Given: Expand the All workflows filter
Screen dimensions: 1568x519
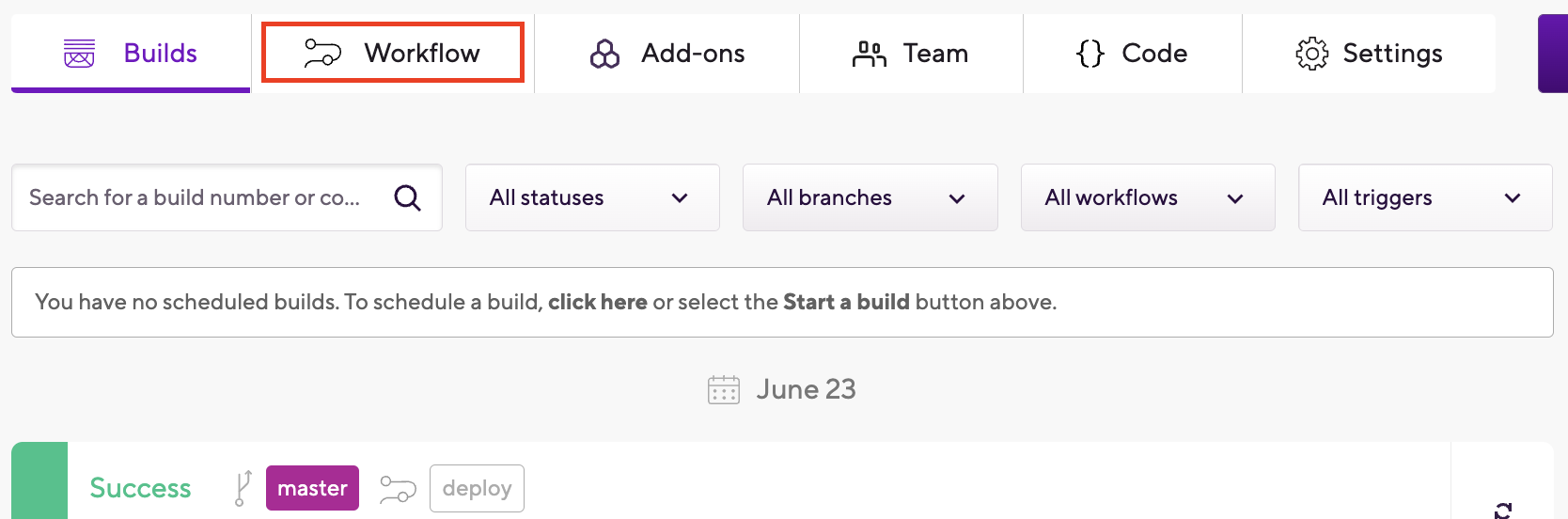Looking at the screenshot, I should click(x=1148, y=197).
